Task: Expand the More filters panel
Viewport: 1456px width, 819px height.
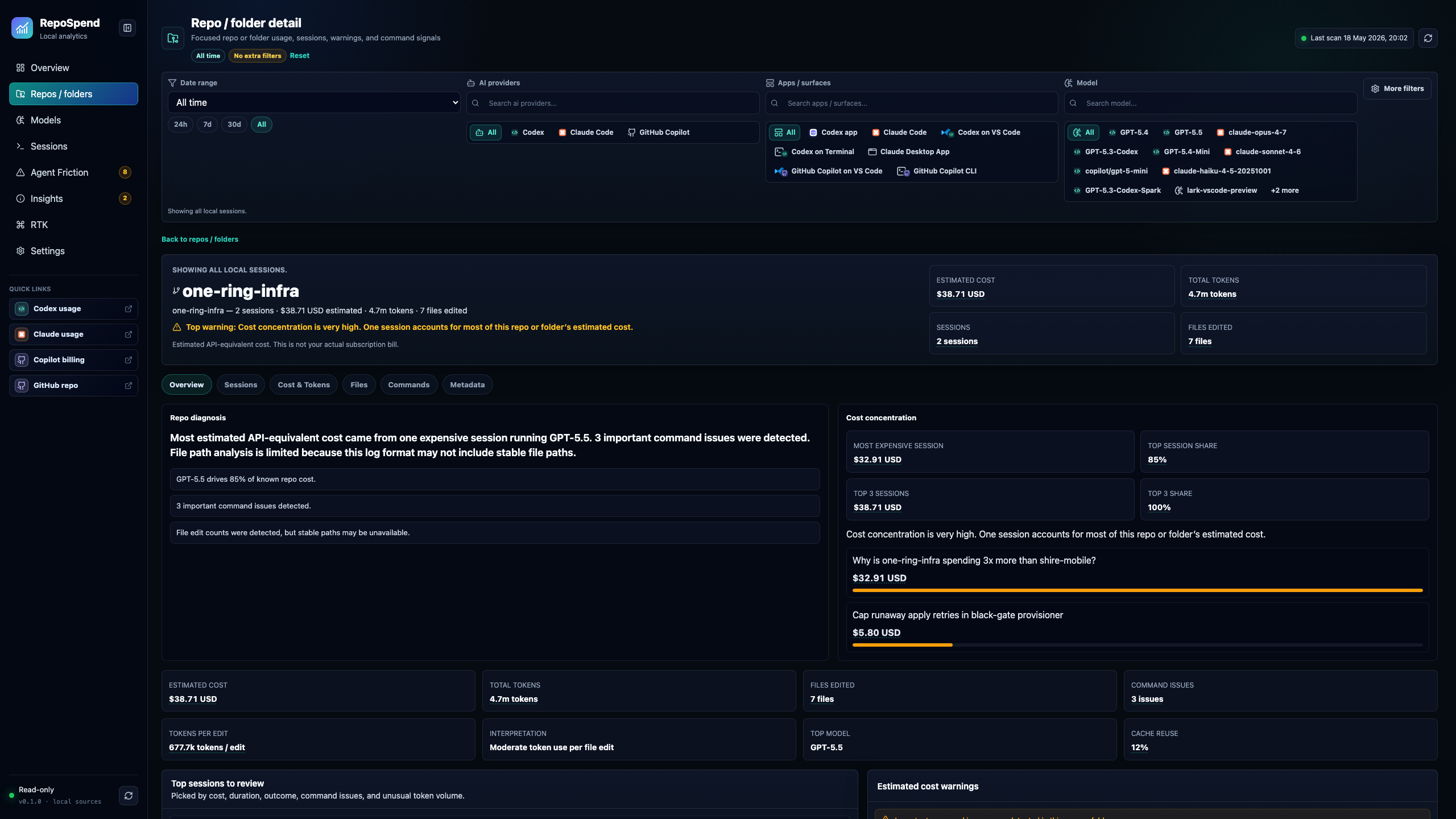Action: pyautogui.click(x=1397, y=89)
